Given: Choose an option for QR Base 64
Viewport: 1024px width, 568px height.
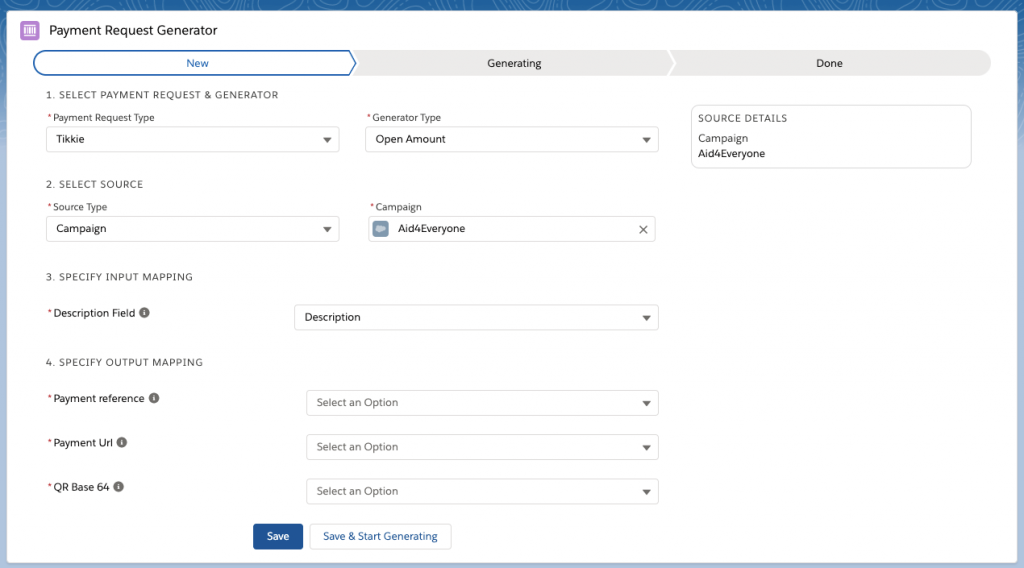Looking at the screenshot, I should pos(482,491).
